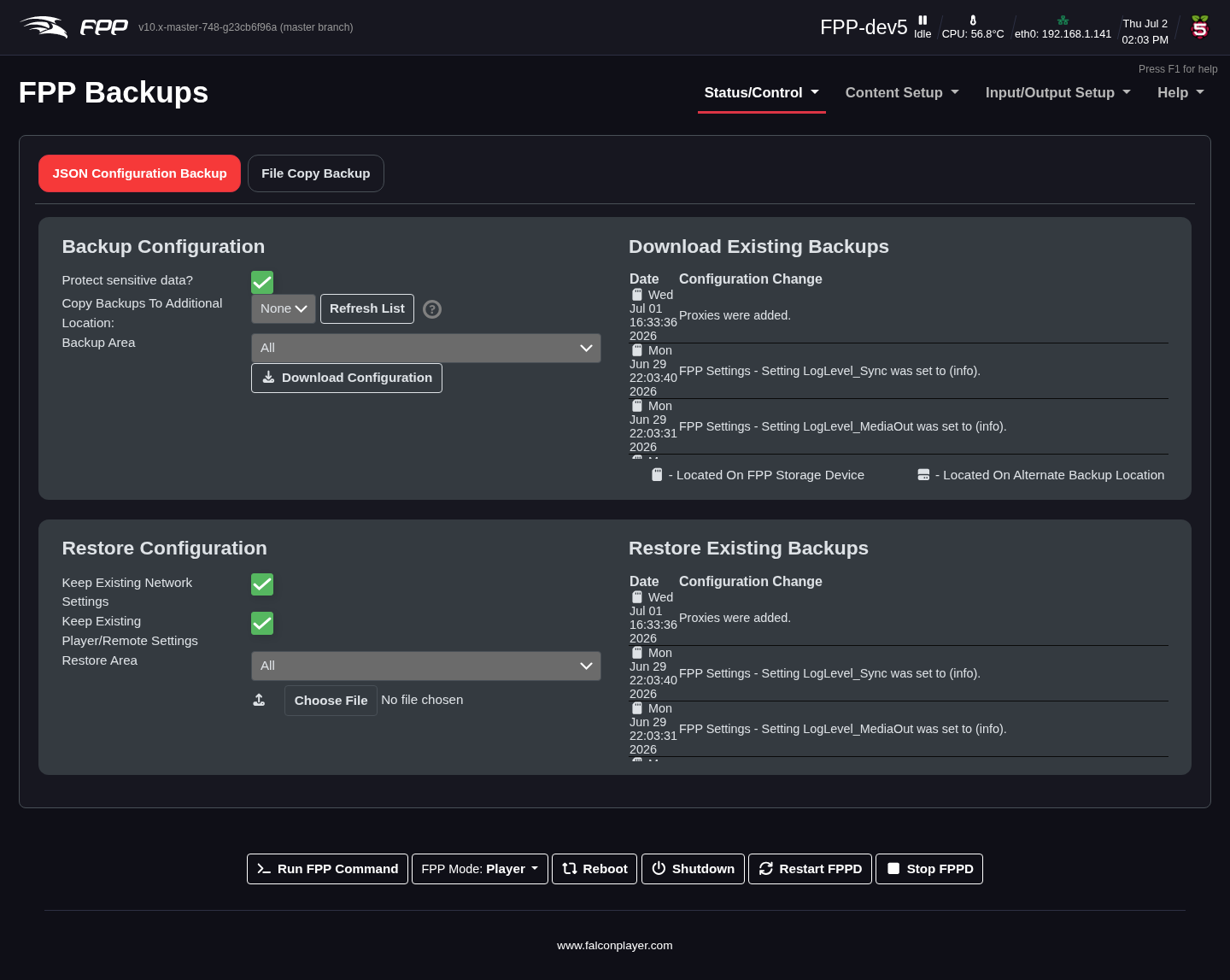Click the Alternate Backup Location legend icon
Screen dimensions: 1230x980
tap(923, 475)
